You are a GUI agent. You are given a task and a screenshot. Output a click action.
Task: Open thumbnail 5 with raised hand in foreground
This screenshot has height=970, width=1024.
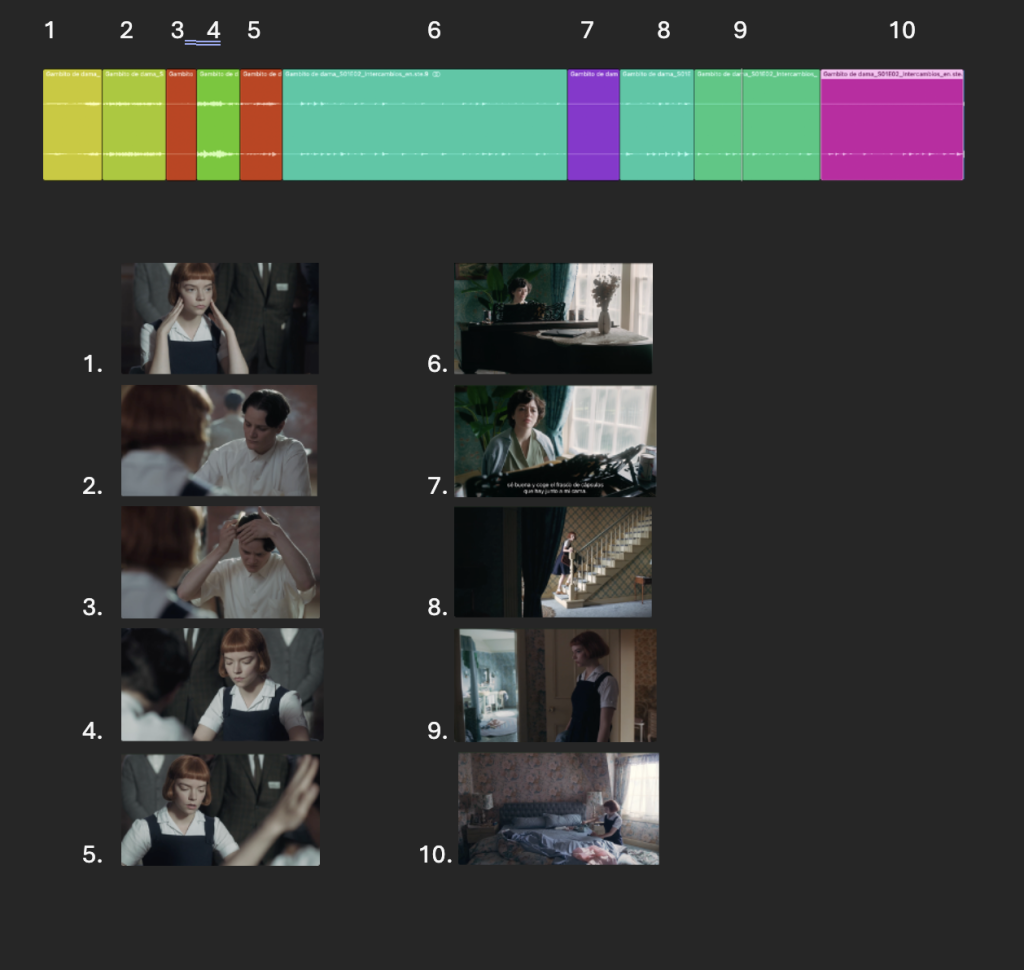pos(220,810)
